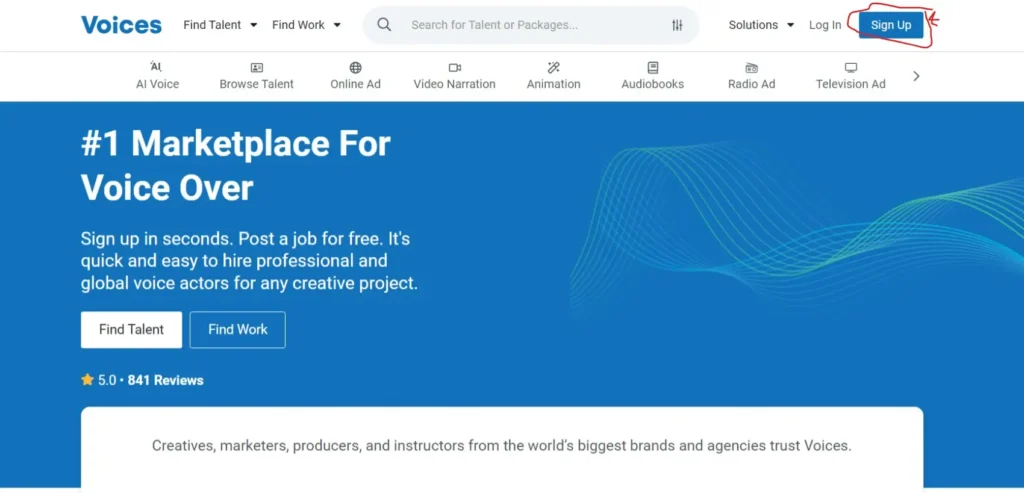Open the Audiobooks category label
This screenshot has width=1024, height=493.
click(652, 84)
